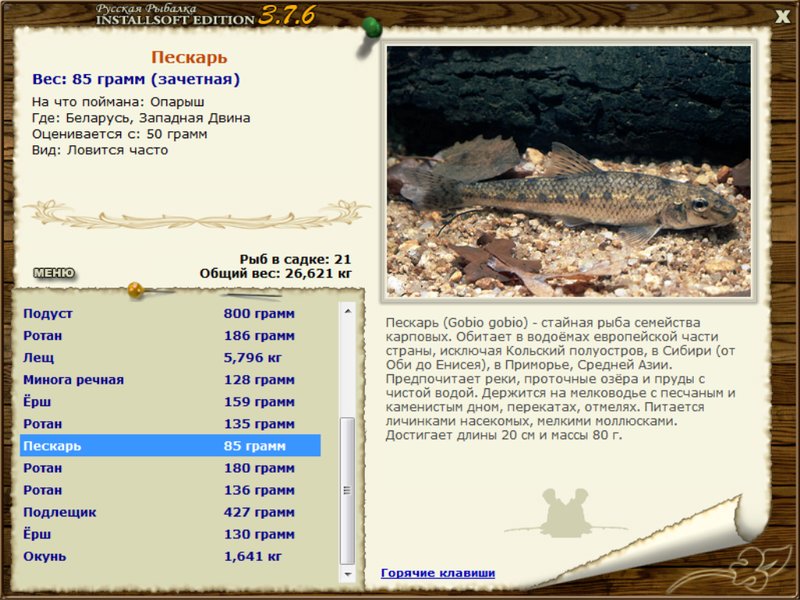Close the fish keepnet window with X

tap(782, 16)
